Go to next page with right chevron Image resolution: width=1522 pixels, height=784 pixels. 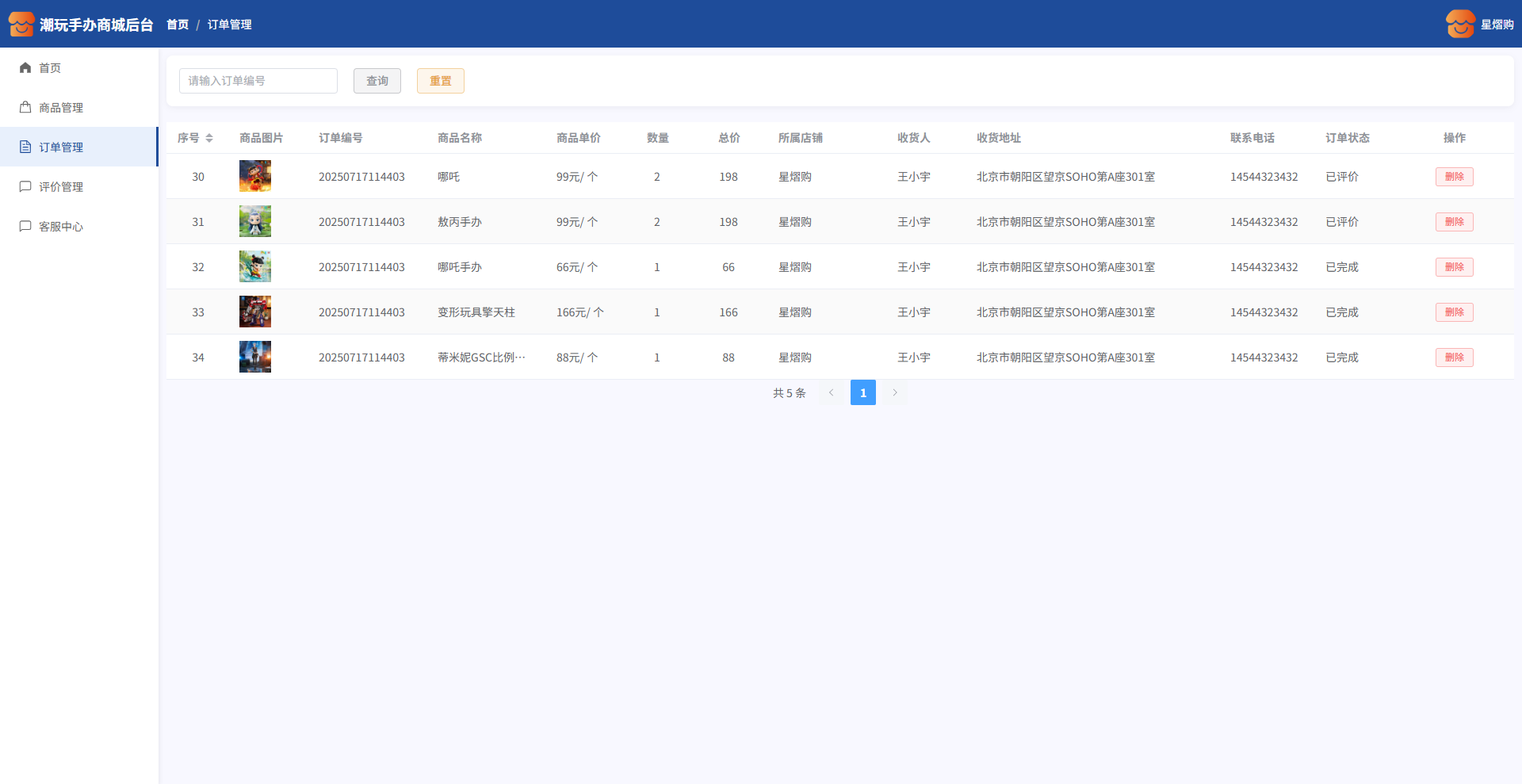895,392
